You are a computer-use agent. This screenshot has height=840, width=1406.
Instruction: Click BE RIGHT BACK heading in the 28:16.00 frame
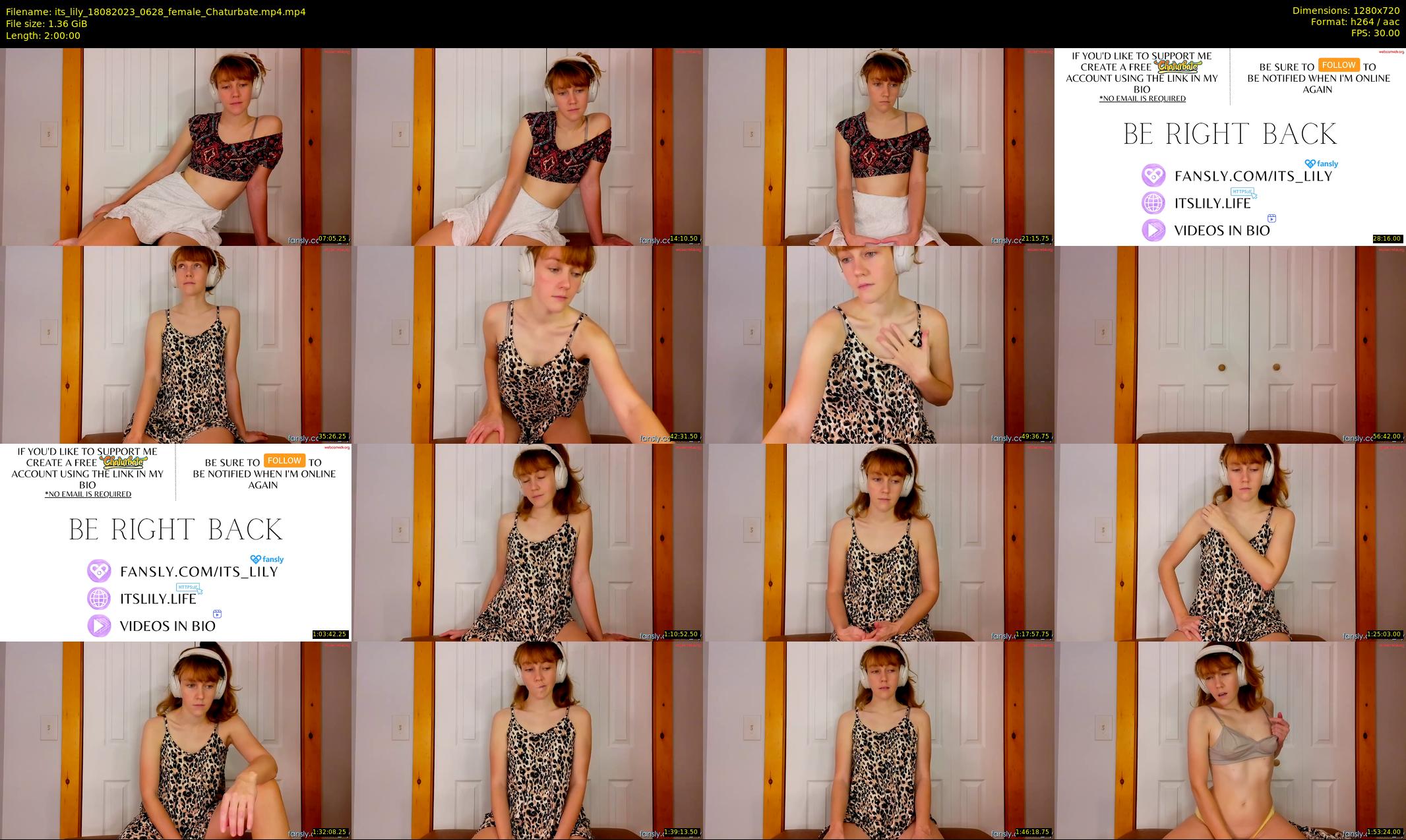(1230, 135)
